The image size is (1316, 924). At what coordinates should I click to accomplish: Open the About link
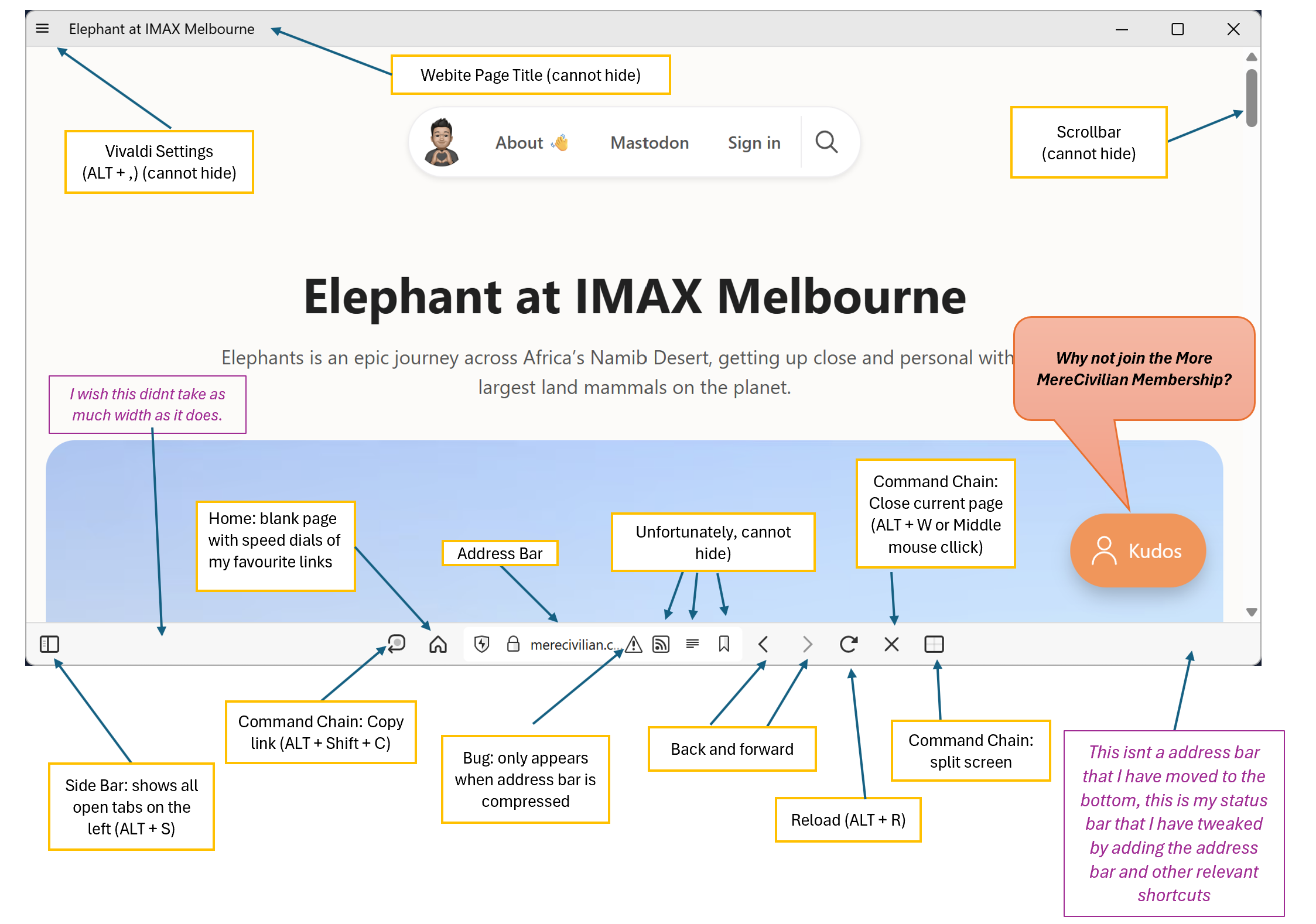[x=532, y=142]
